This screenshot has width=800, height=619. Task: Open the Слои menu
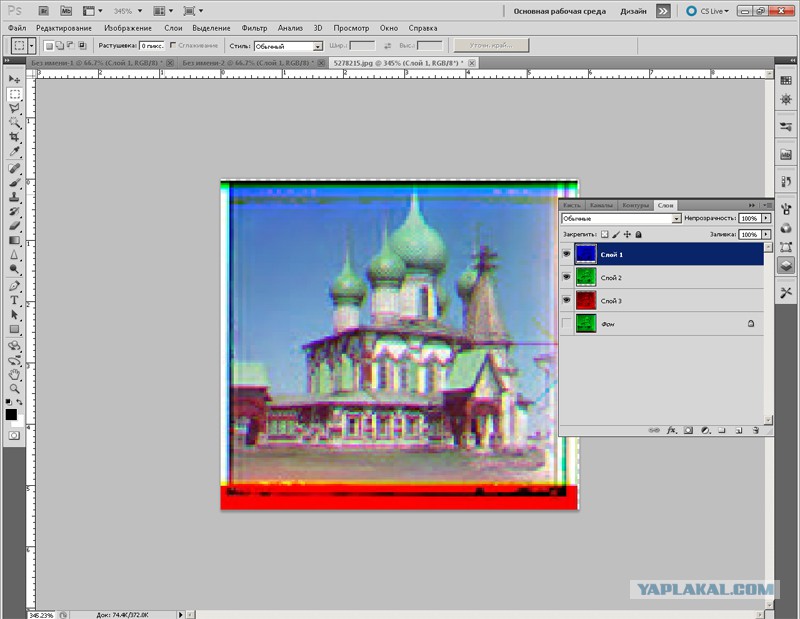point(173,28)
